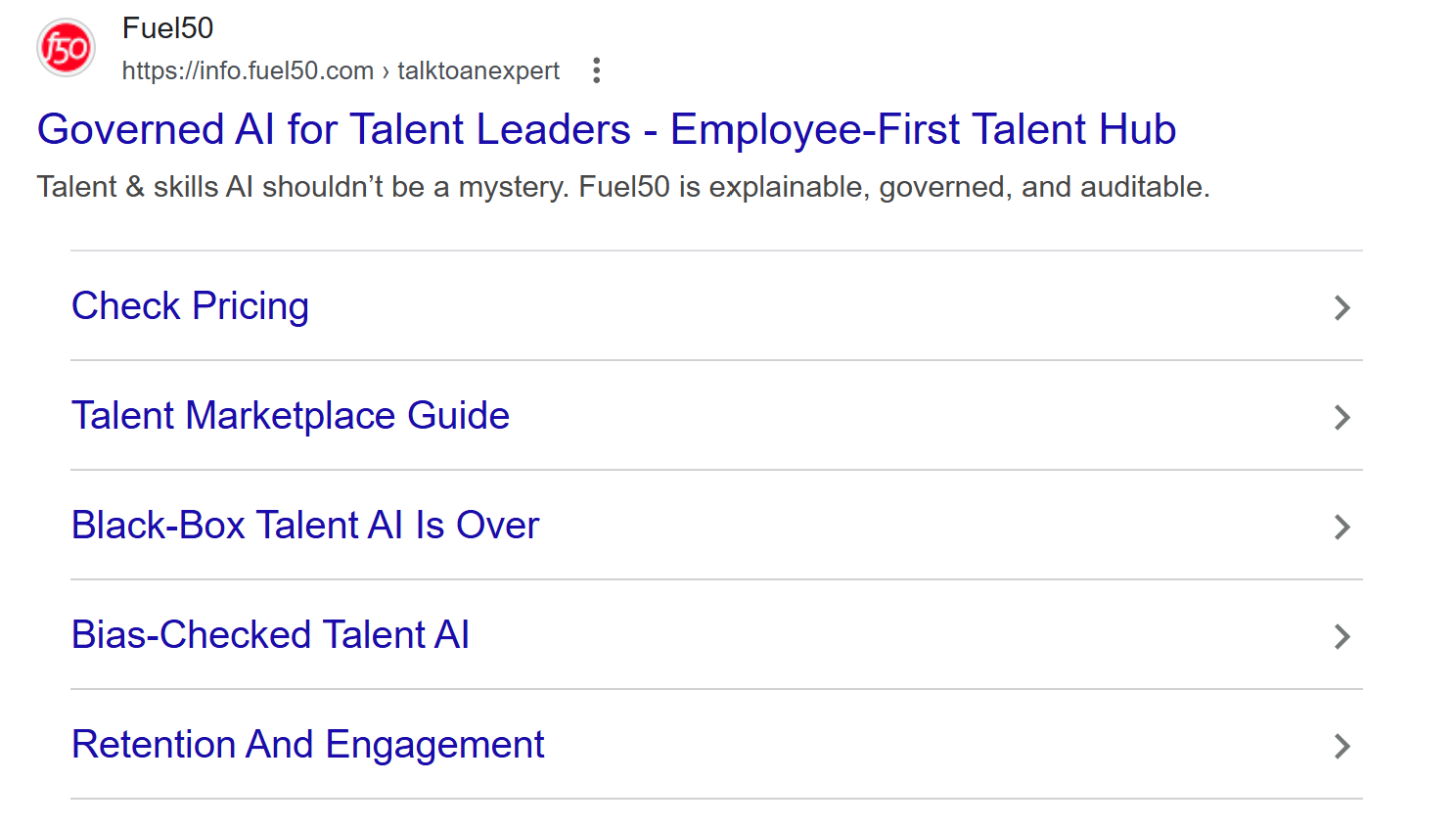Click the arrow beside Talent Marketplace Guide
Viewport: 1456px width, 828px height.
pyautogui.click(x=1342, y=417)
